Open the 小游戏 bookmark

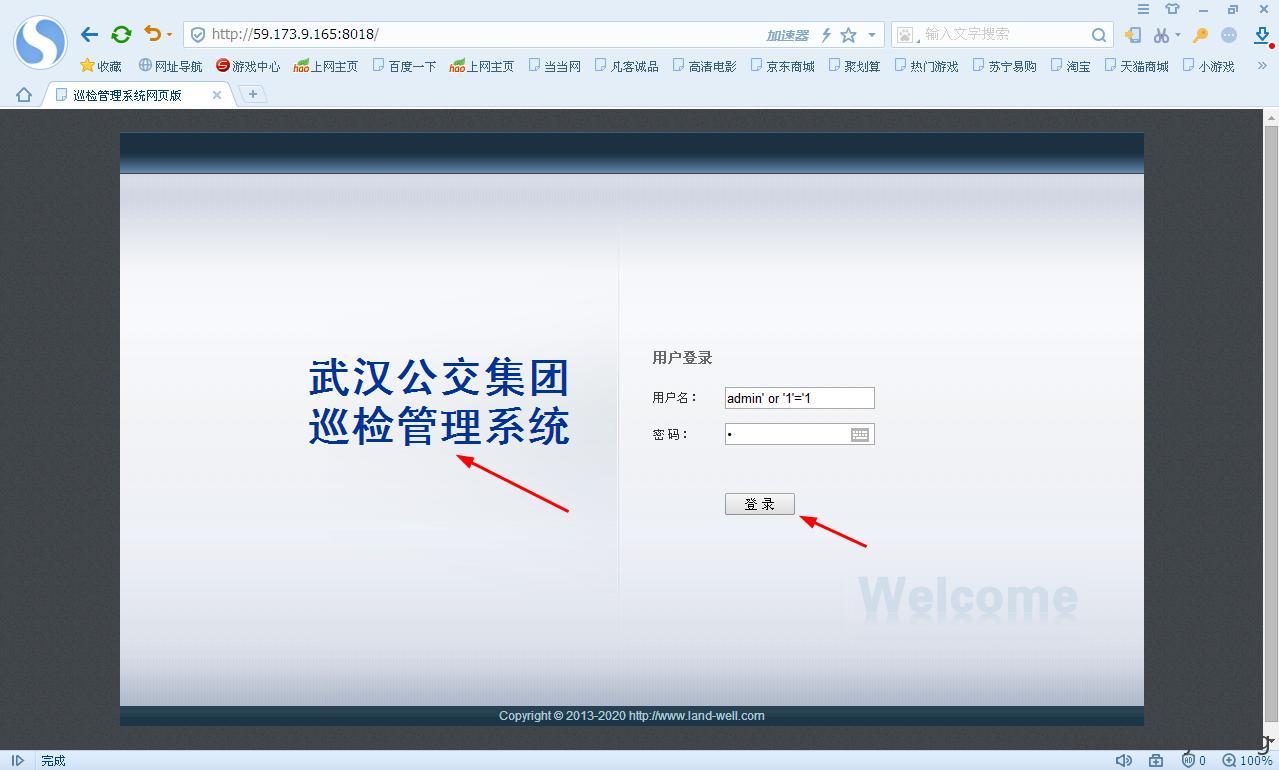[1209, 66]
